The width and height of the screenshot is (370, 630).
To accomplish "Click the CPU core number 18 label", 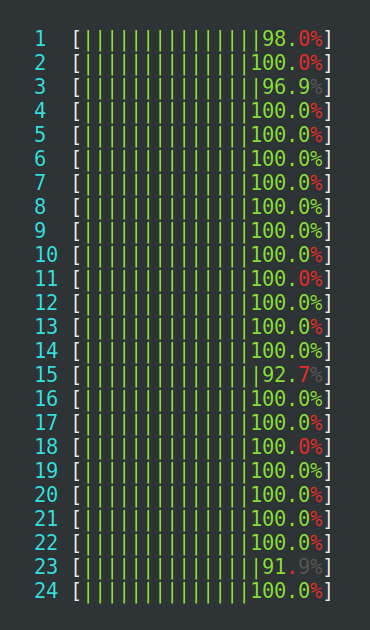I will point(46,447).
